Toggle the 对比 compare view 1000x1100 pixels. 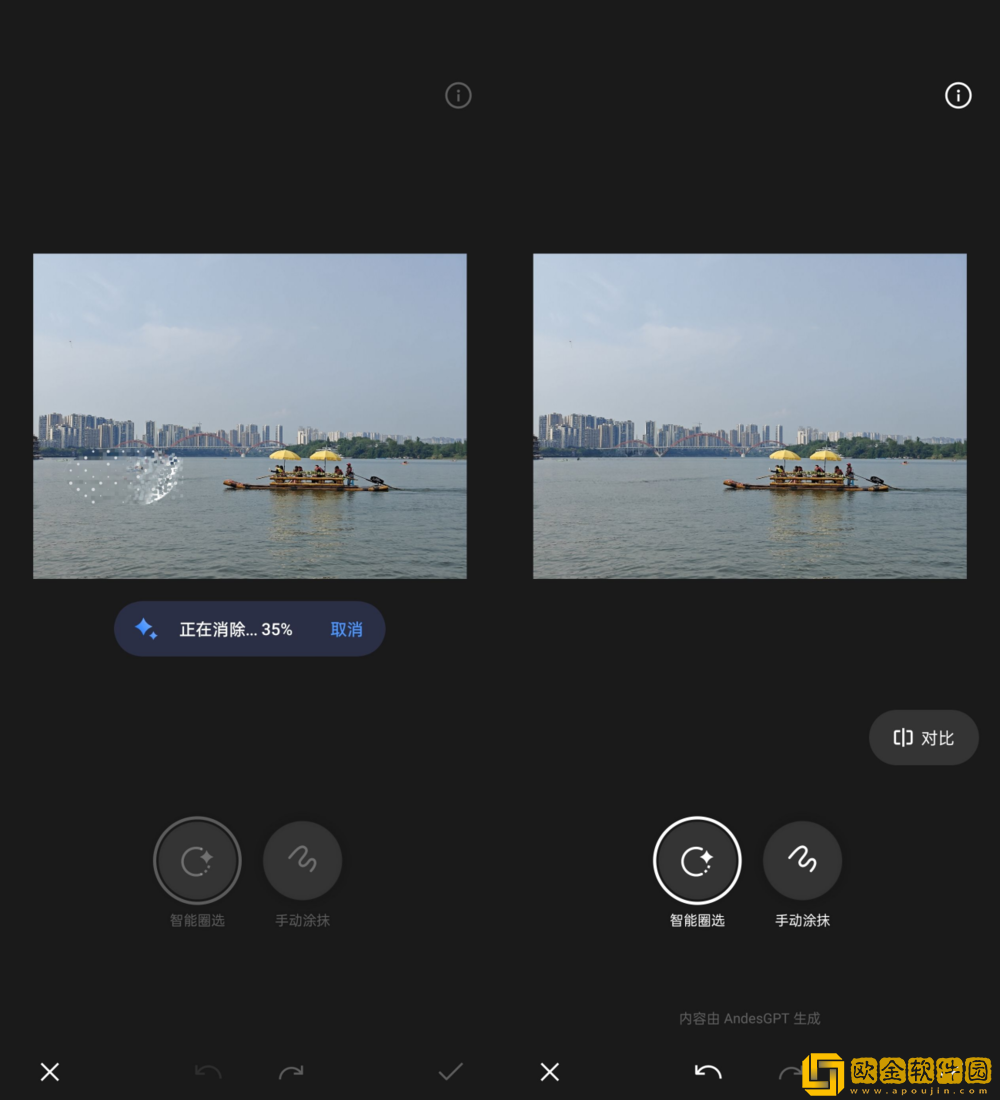tap(923, 737)
